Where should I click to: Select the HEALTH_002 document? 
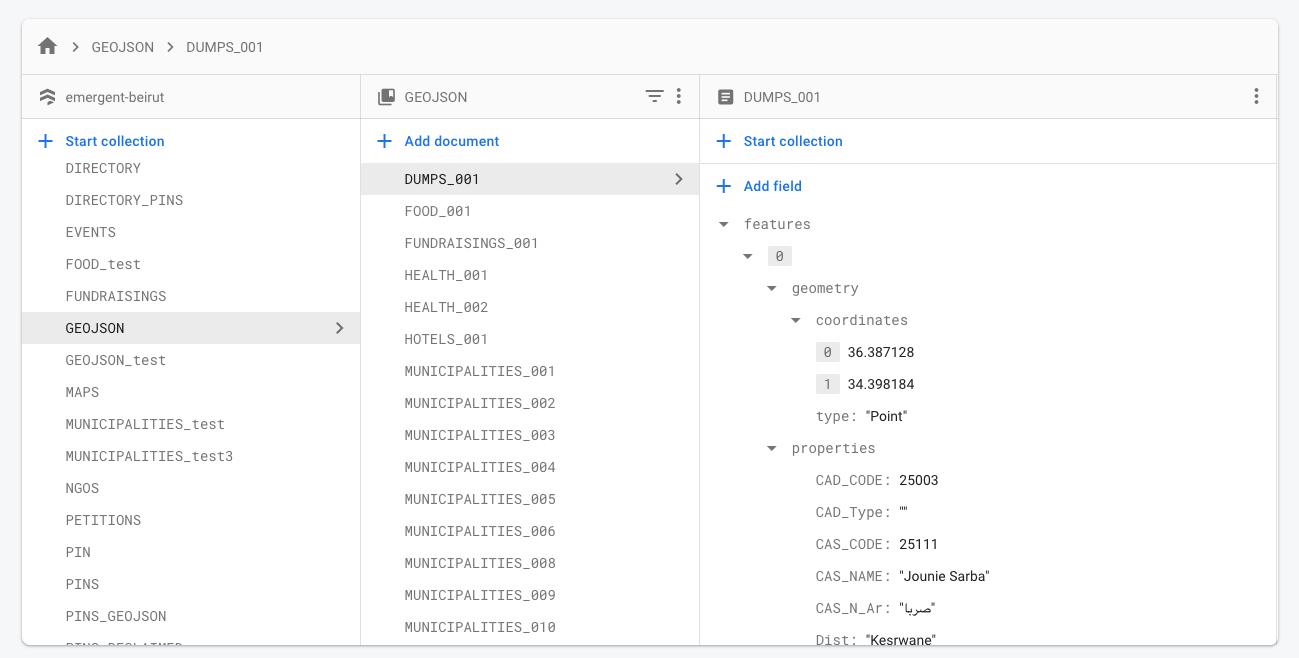click(x=446, y=307)
